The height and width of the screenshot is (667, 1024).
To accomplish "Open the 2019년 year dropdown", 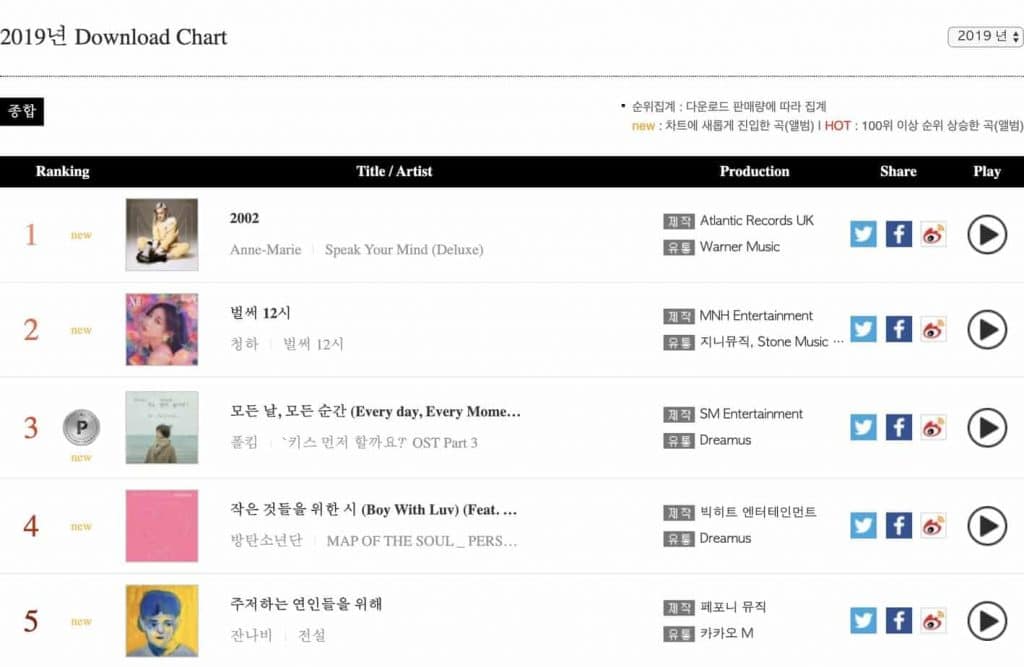I will click(x=985, y=36).
